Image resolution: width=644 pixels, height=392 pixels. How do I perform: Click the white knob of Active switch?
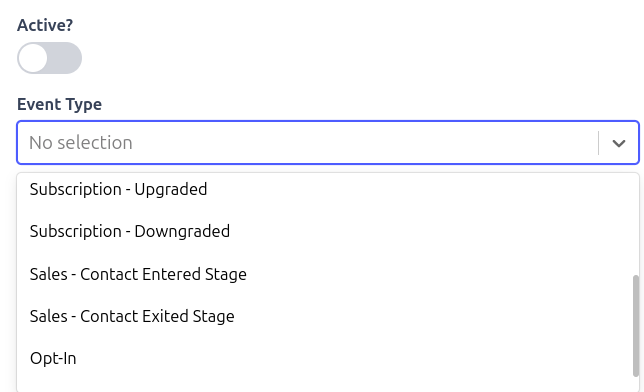(33, 58)
